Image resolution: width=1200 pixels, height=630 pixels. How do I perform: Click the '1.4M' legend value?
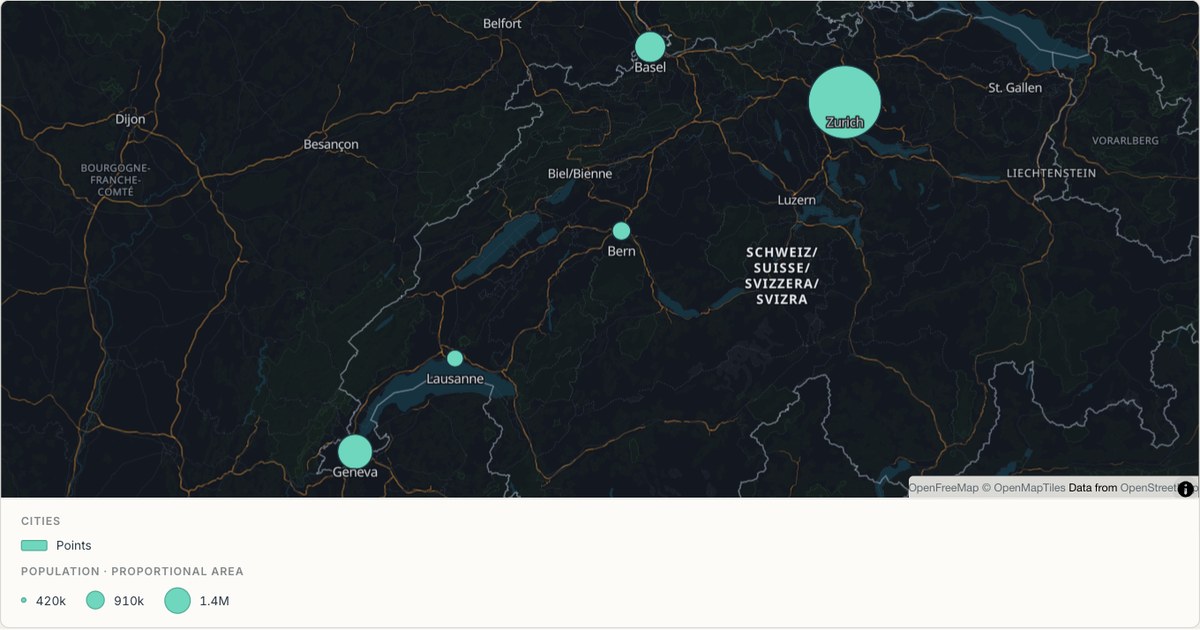coord(214,601)
